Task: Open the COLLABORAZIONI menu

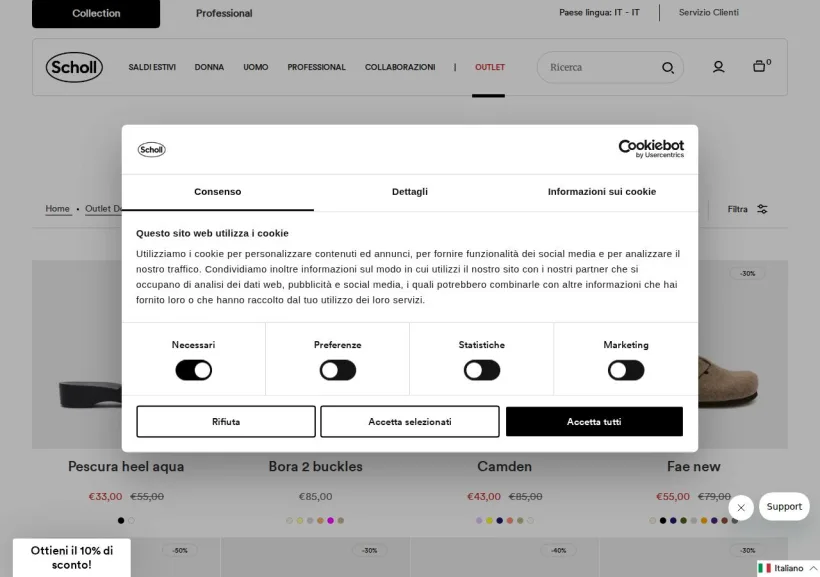Action: pos(400,67)
